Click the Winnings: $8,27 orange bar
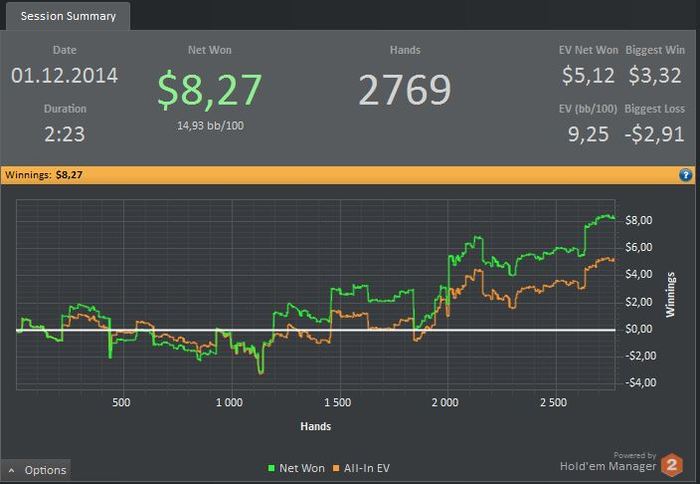The width and height of the screenshot is (700, 484). (x=348, y=175)
